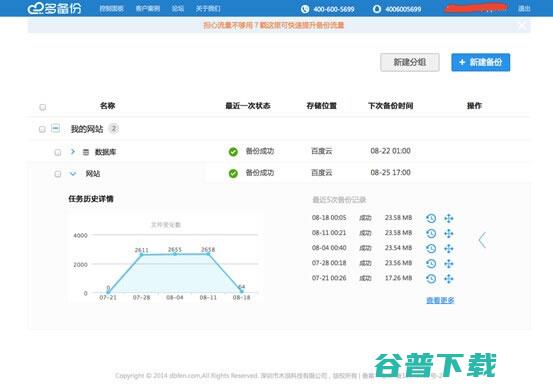Collapse the 我的网站 group with the minus icon
Image resolution: width=553 pixels, height=387 pixels.
tap(55, 128)
